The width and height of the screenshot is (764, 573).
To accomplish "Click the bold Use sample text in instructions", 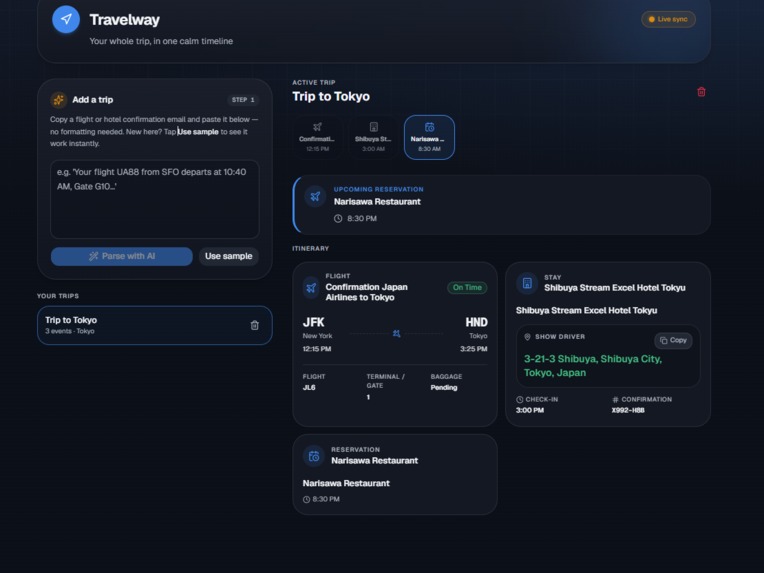I will (198, 132).
